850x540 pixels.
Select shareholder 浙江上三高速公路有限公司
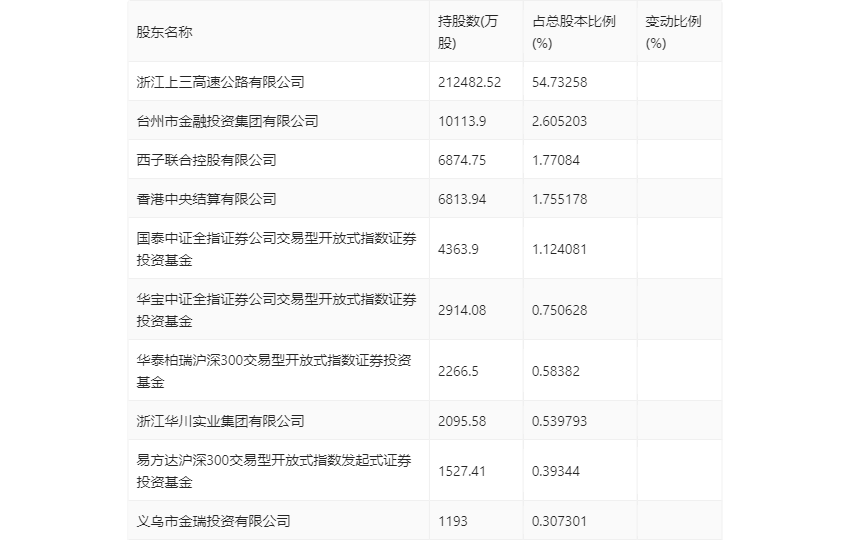(x=220, y=82)
